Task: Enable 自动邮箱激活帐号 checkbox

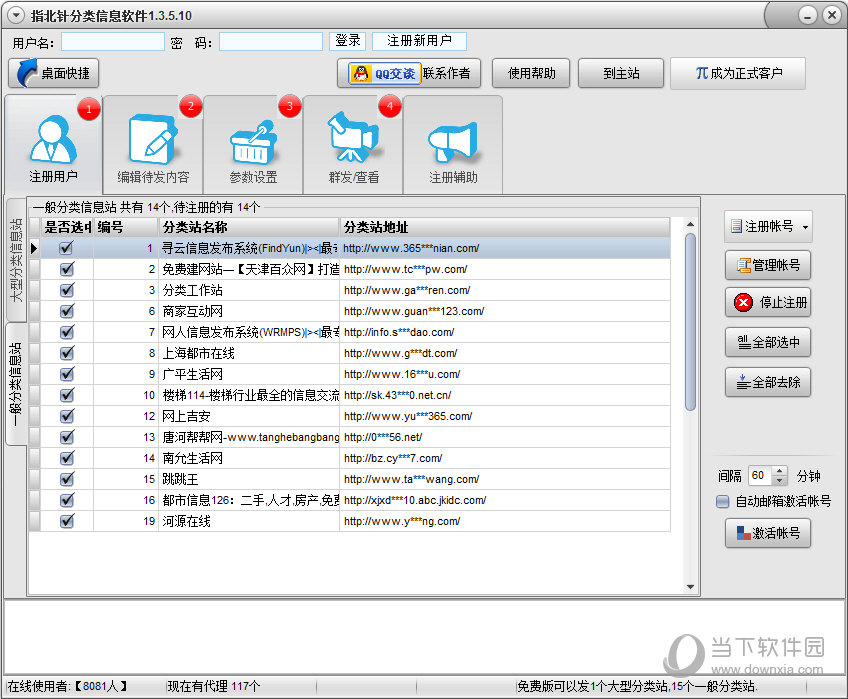Action: (x=723, y=502)
